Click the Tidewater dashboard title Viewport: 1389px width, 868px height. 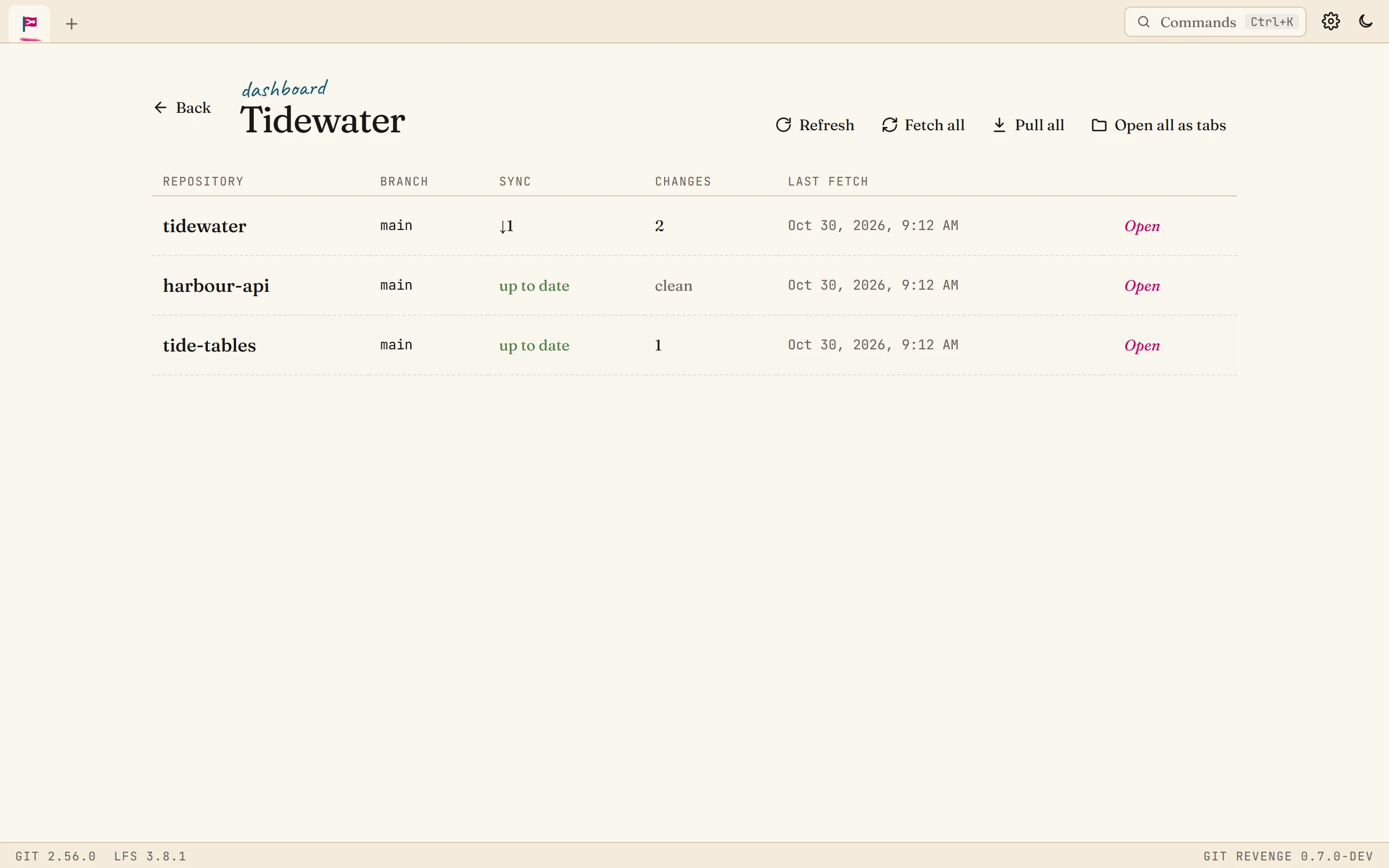click(x=323, y=120)
